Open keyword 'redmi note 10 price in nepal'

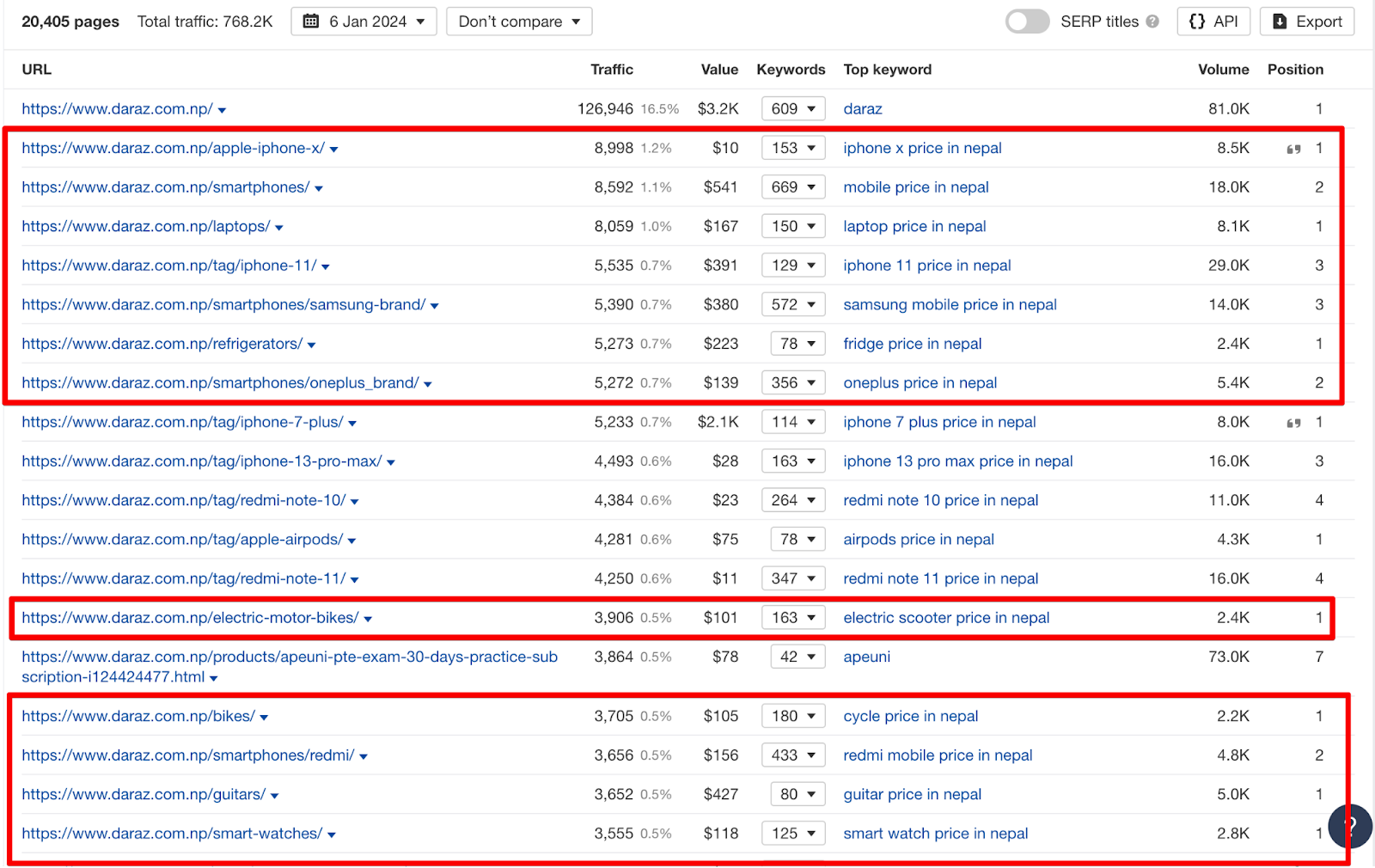941,500
